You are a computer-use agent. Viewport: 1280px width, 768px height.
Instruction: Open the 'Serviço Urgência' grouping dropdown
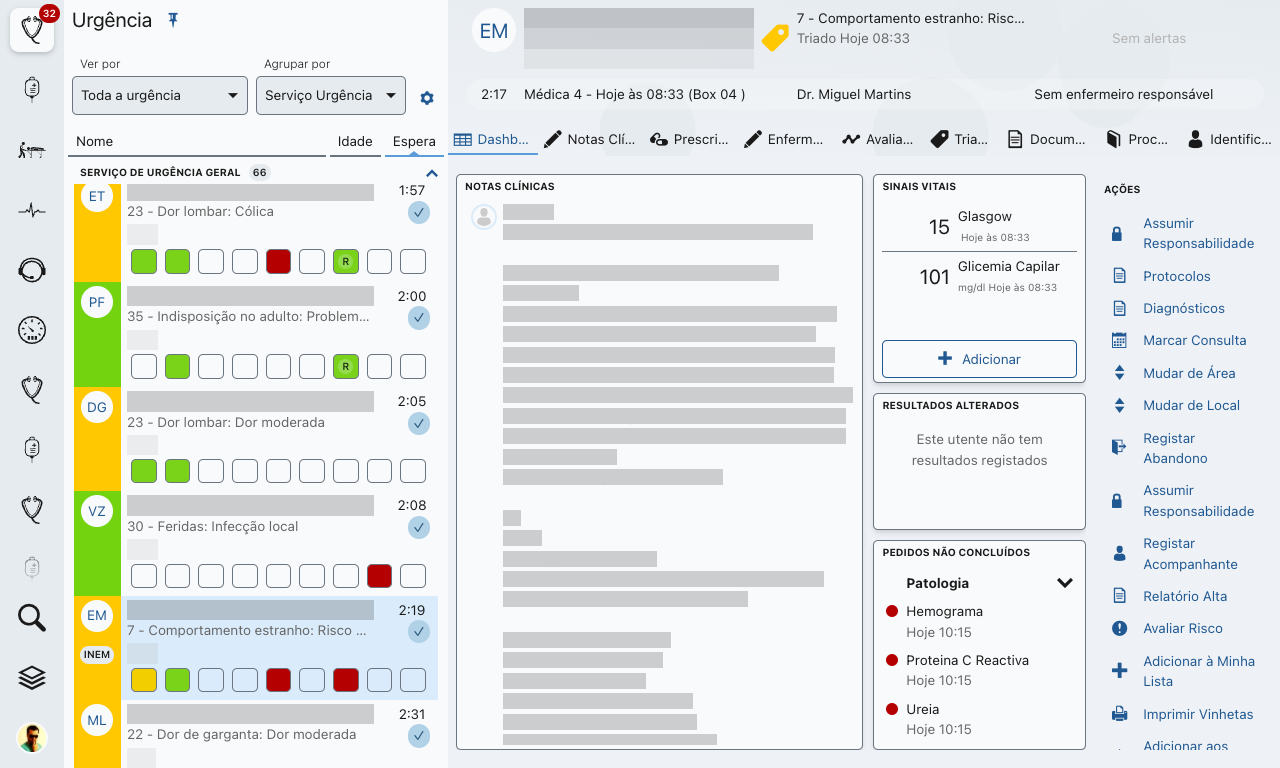click(331, 96)
